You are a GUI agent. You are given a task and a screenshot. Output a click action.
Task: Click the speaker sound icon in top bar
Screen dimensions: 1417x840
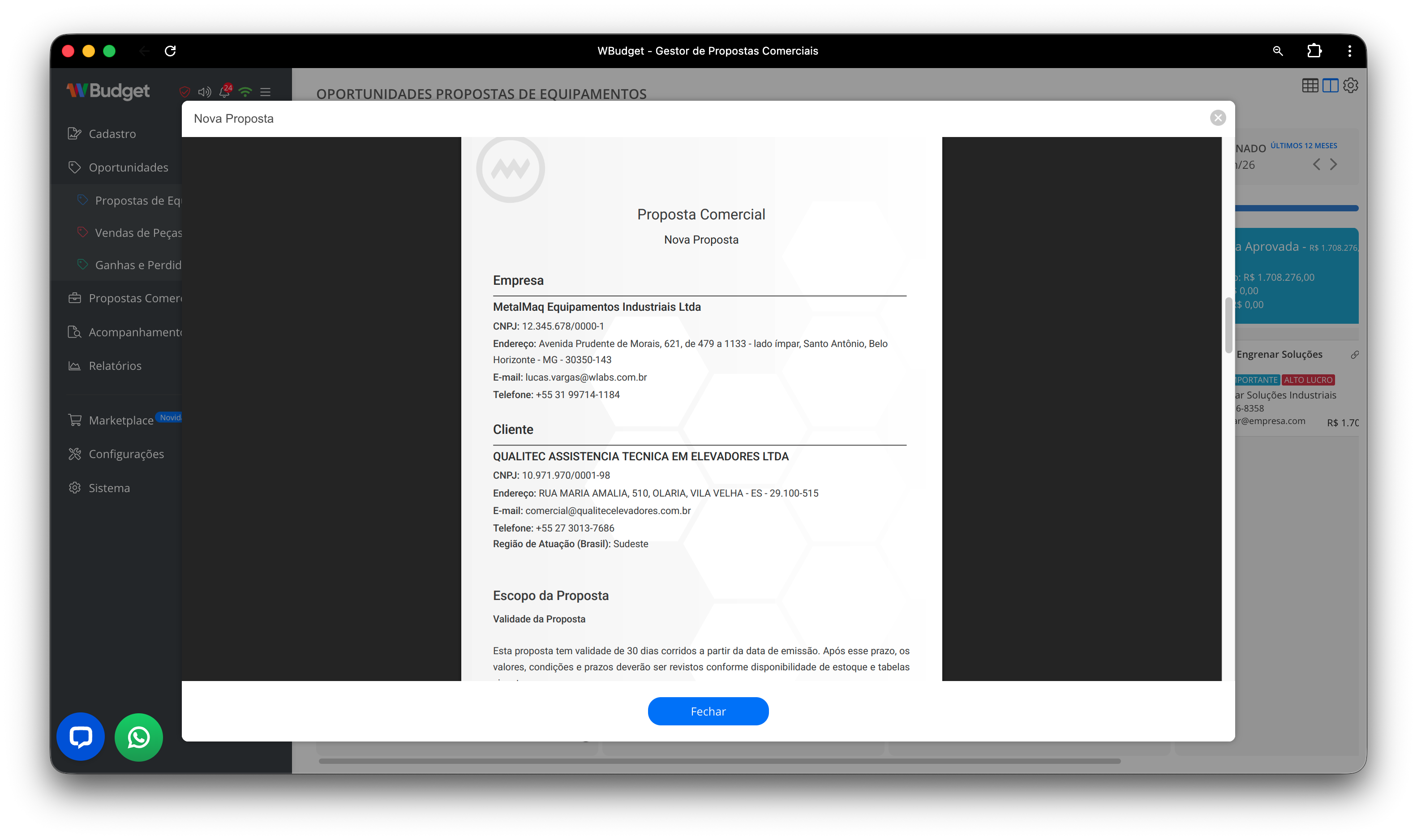pos(204,92)
